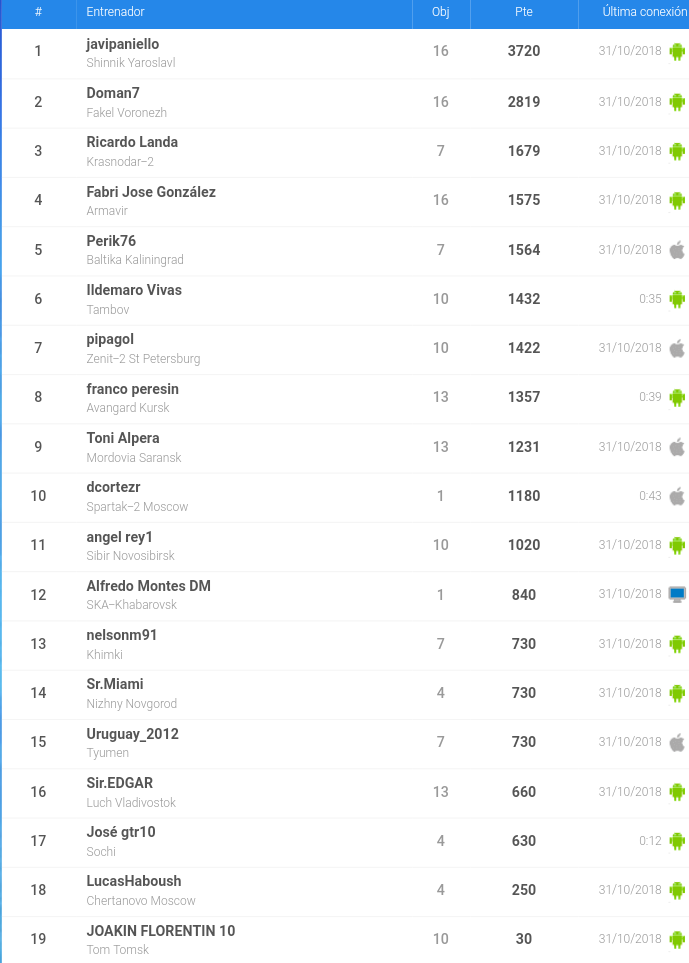689x963 pixels.
Task: Click the # ranking column header
Action: pos(38,12)
